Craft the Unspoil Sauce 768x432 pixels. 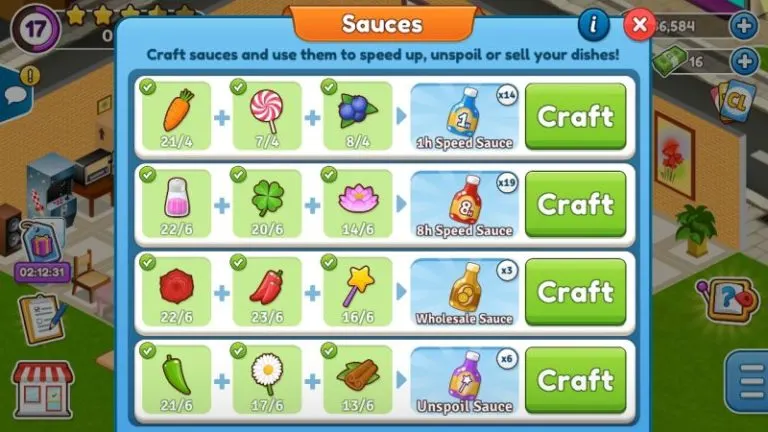(x=576, y=380)
